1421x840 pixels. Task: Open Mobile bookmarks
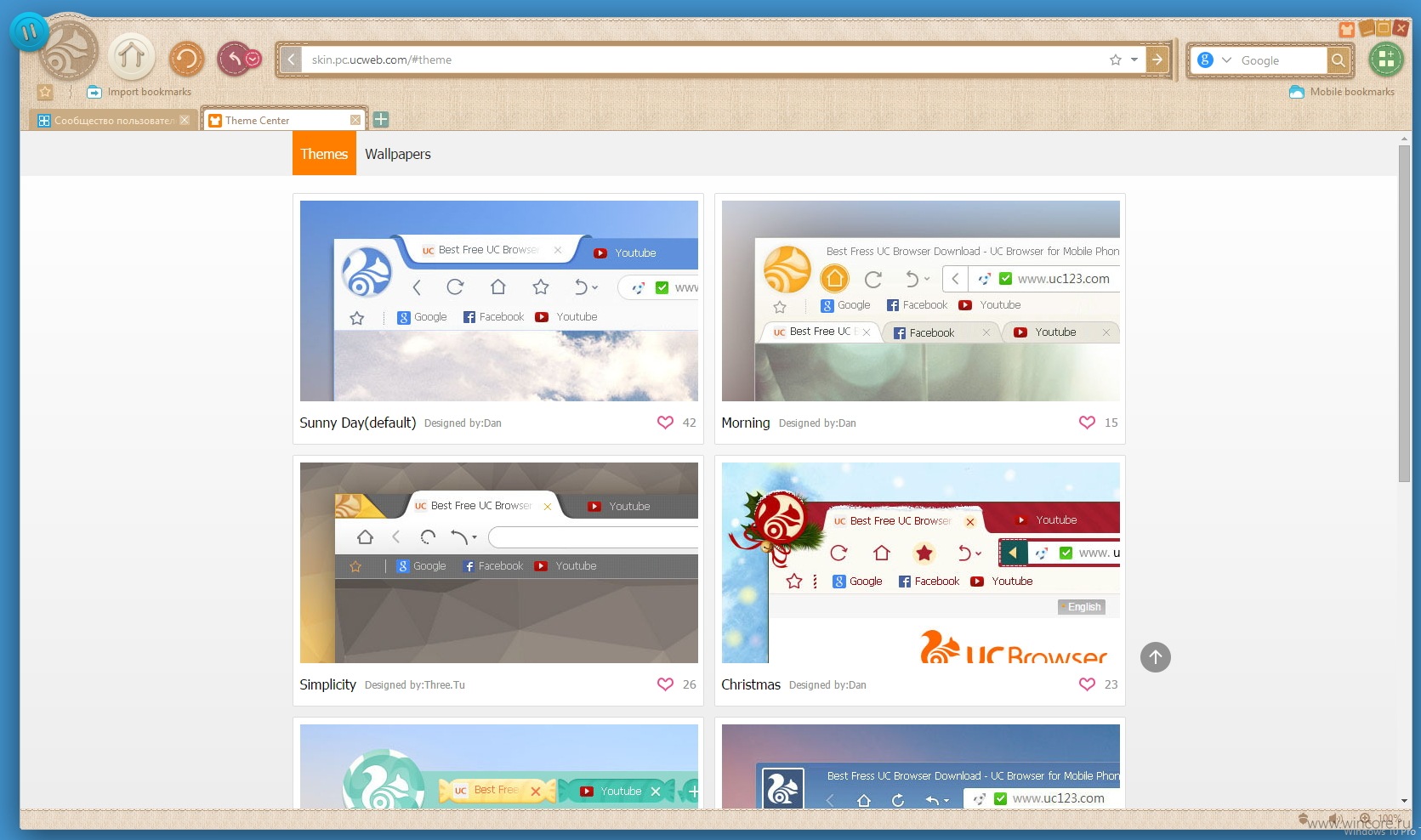(x=1342, y=92)
